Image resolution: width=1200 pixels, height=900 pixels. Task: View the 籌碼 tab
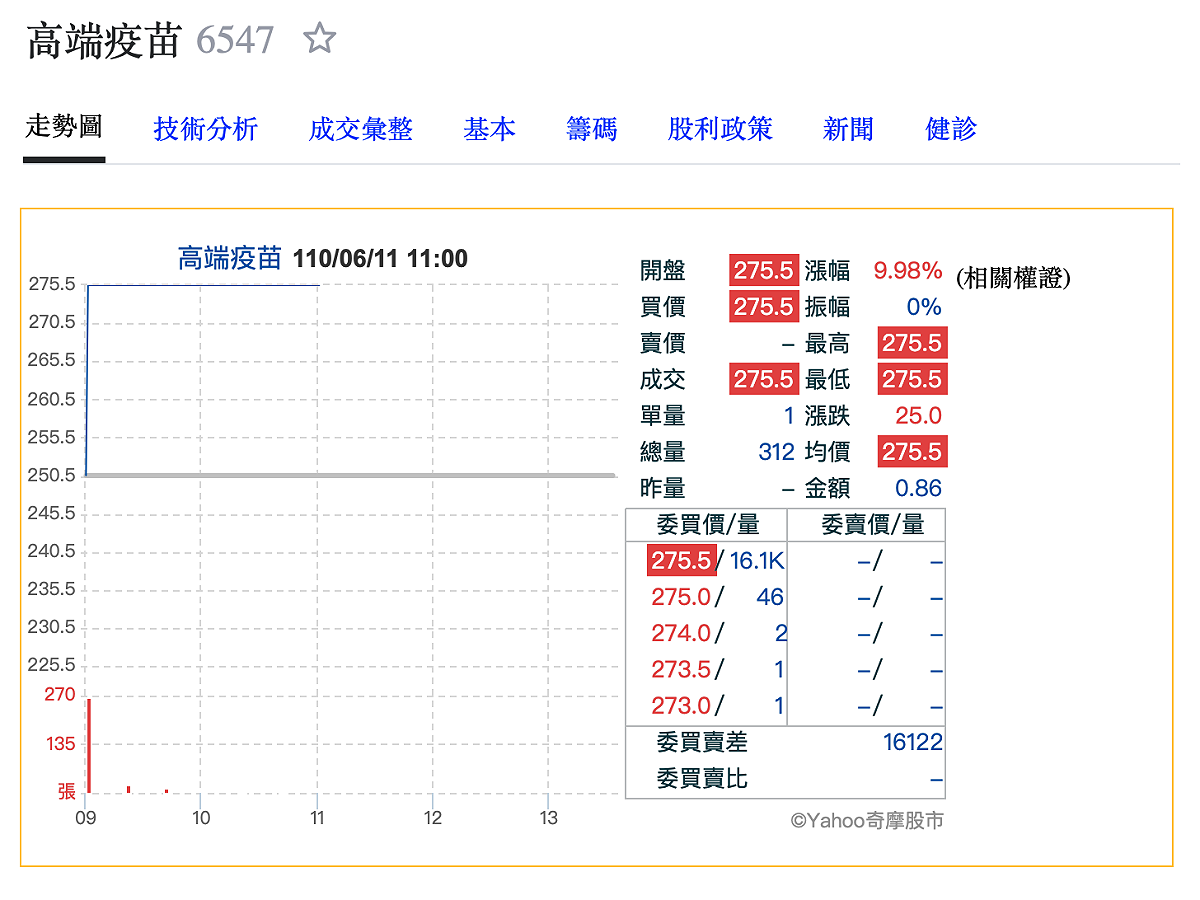click(x=592, y=129)
